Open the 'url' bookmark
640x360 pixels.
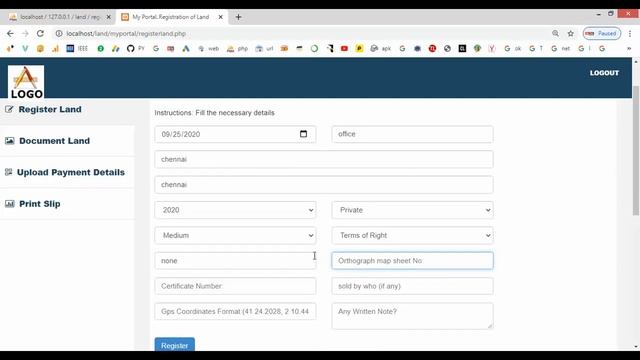pos(264,49)
